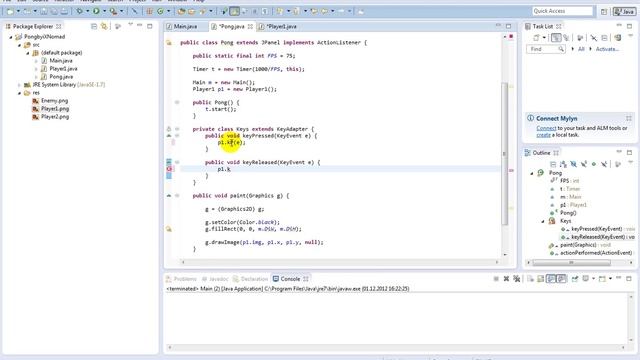
Task: Click the Debug bug icon
Action: 80,11
